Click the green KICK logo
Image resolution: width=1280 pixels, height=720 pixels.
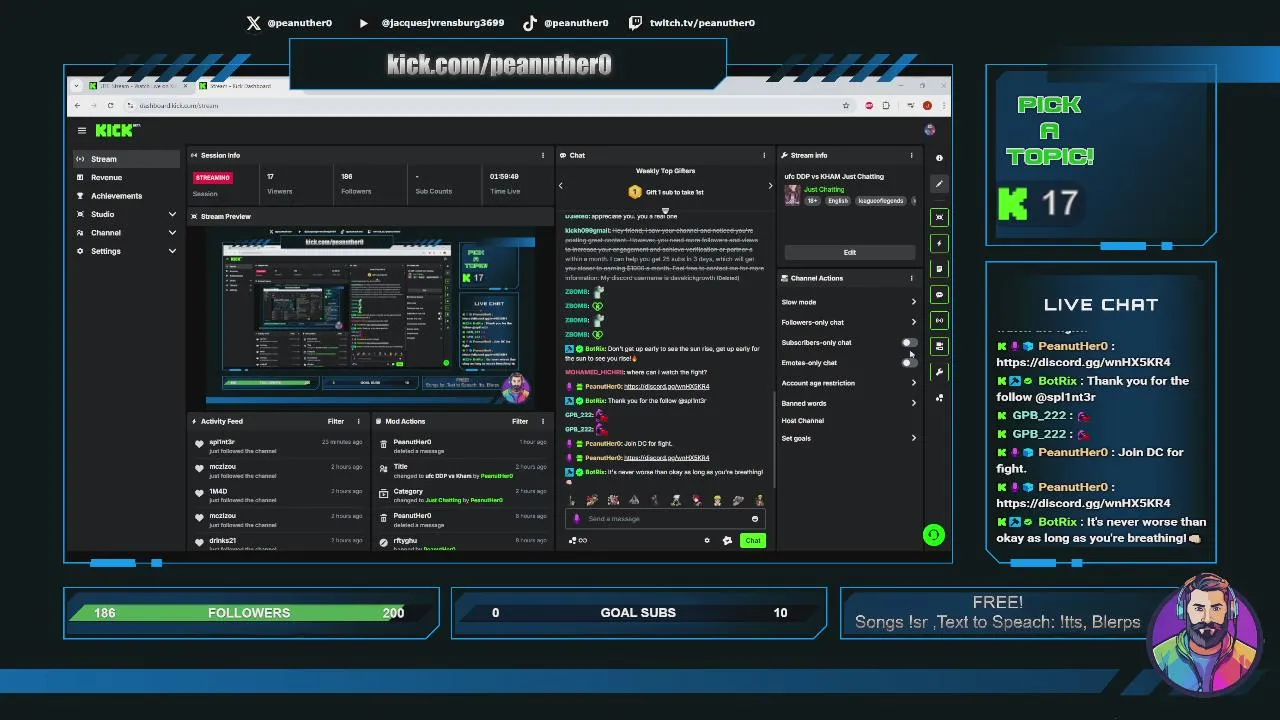point(117,130)
